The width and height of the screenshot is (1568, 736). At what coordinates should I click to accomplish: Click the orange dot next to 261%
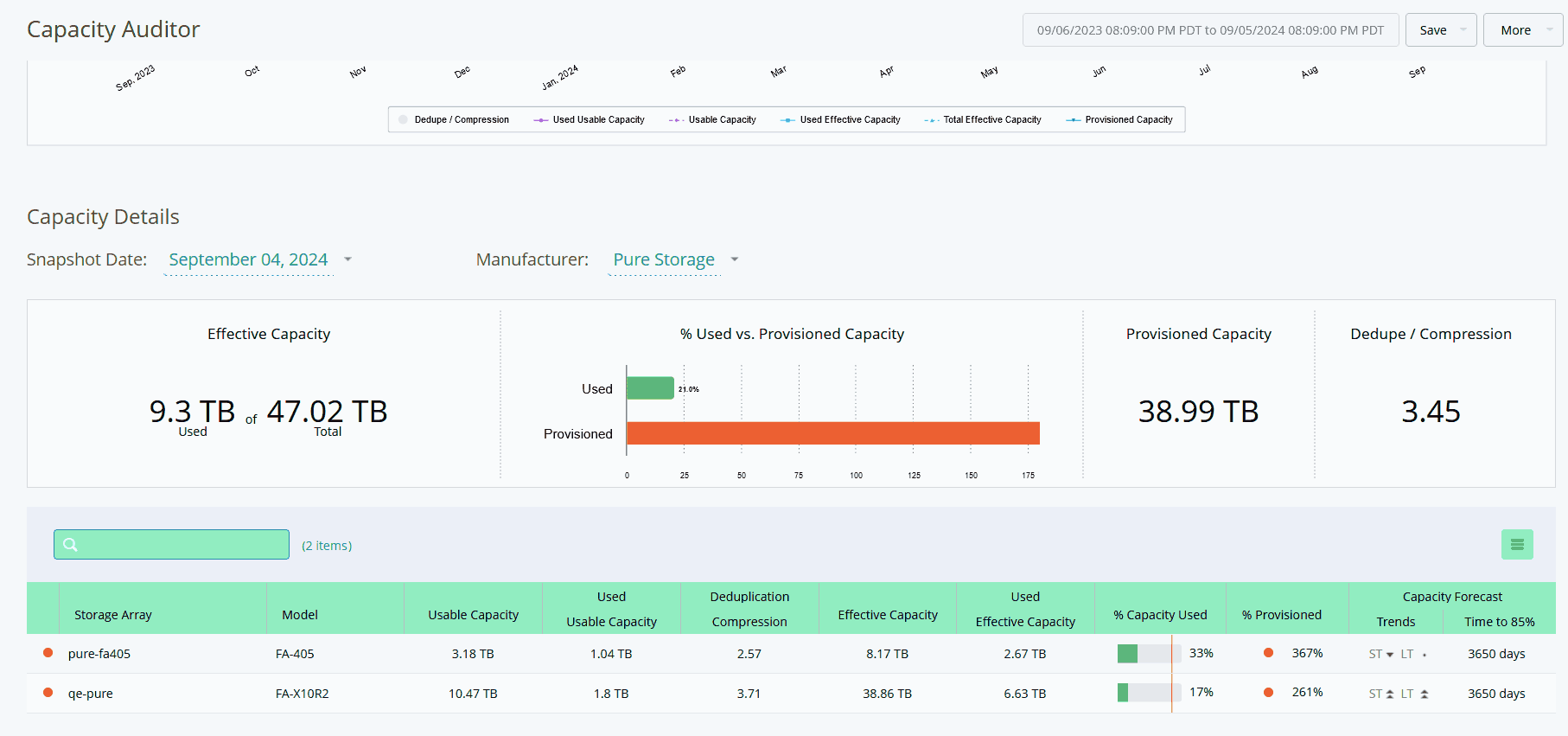tap(1268, 693)
